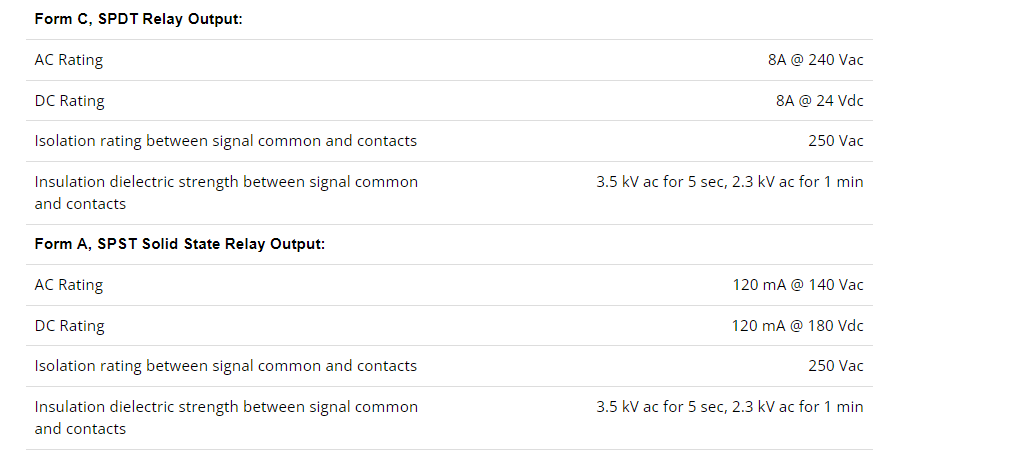Click 250 Vac value in Form C section

(x=836, y=141)
